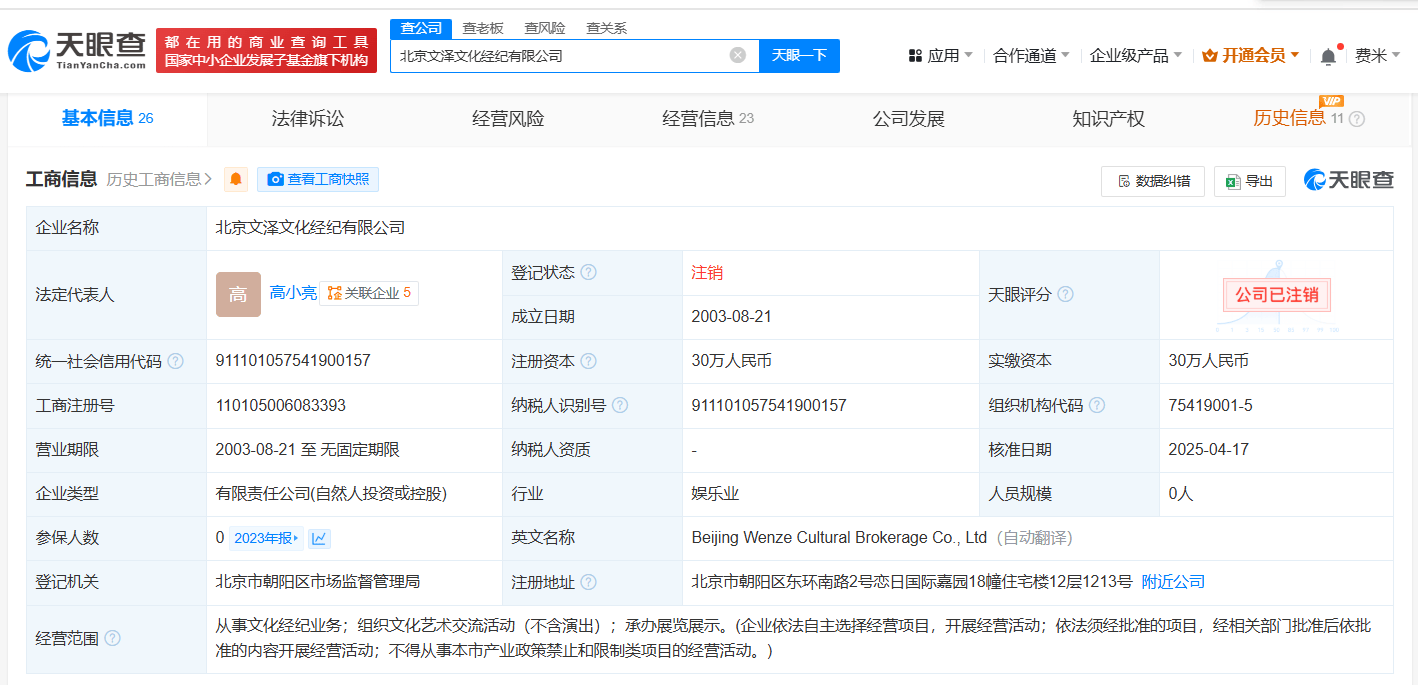Switch to the 法律诉讼 tab
The height and width of the screenshot is (685, 1418).
pos(308,119)
